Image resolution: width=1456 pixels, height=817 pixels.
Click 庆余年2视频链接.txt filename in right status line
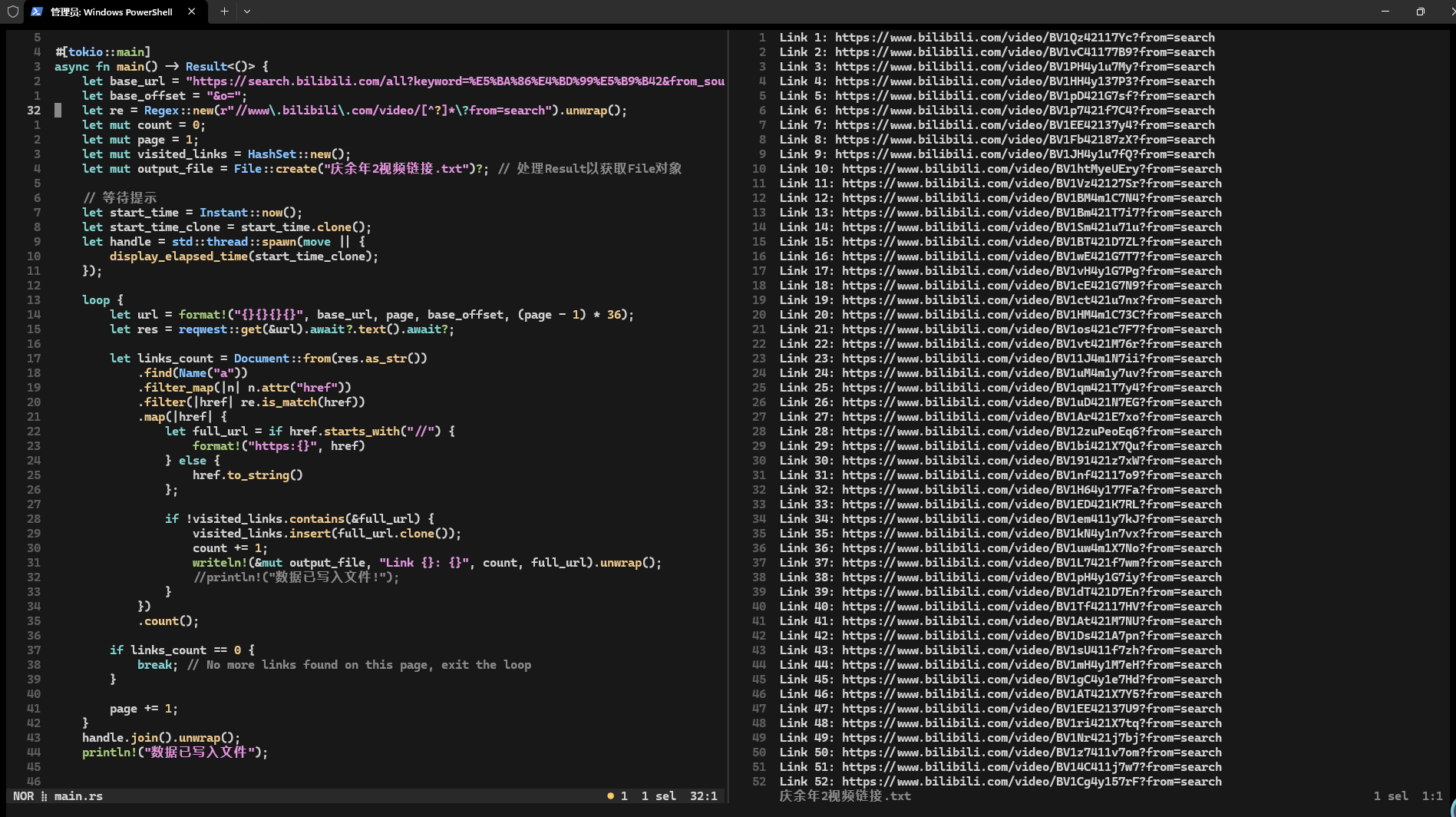coord(845,796)
